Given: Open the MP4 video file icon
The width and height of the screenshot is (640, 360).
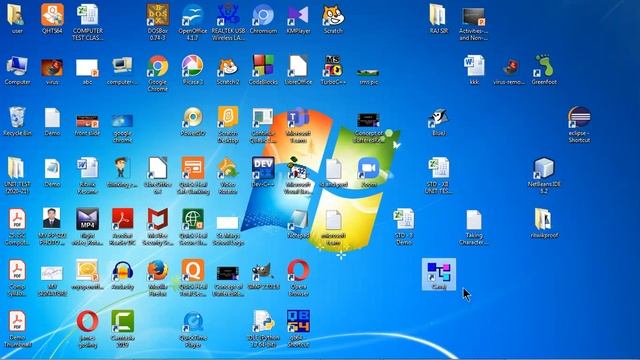Looking at the screenshot, I should click(87, 220).
